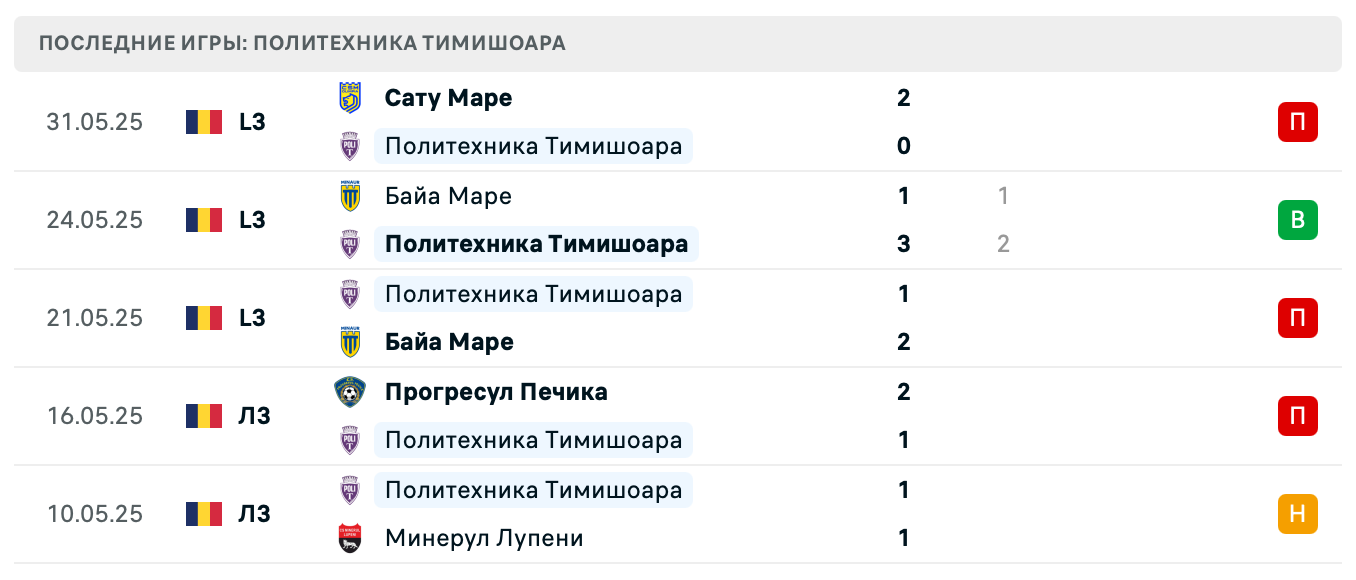Open the Байа Маре team link
The image size is (1356, 580).
447,195
